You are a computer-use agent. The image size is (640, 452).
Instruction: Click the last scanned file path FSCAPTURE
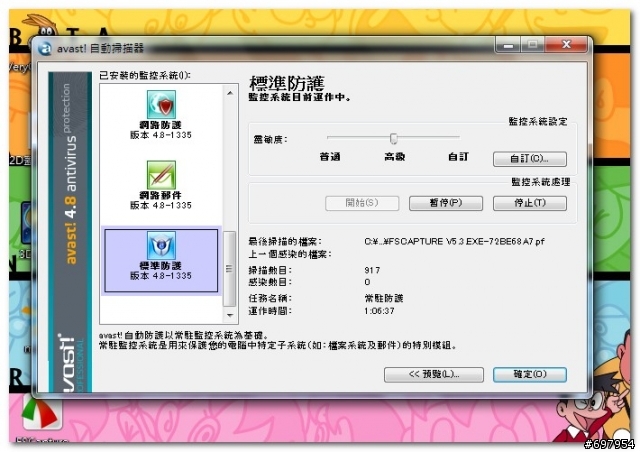coord(454,242)
